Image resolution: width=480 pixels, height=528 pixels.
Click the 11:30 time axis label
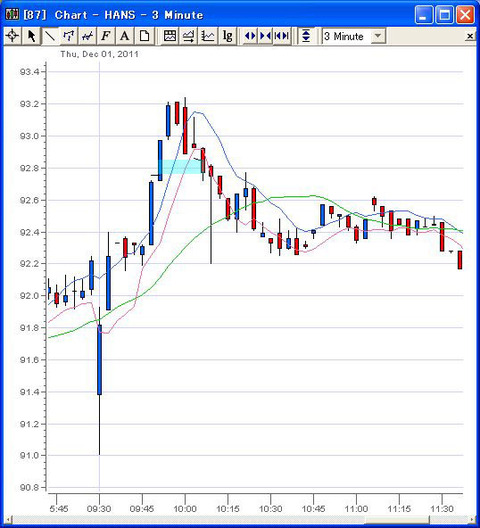point(442,508)
